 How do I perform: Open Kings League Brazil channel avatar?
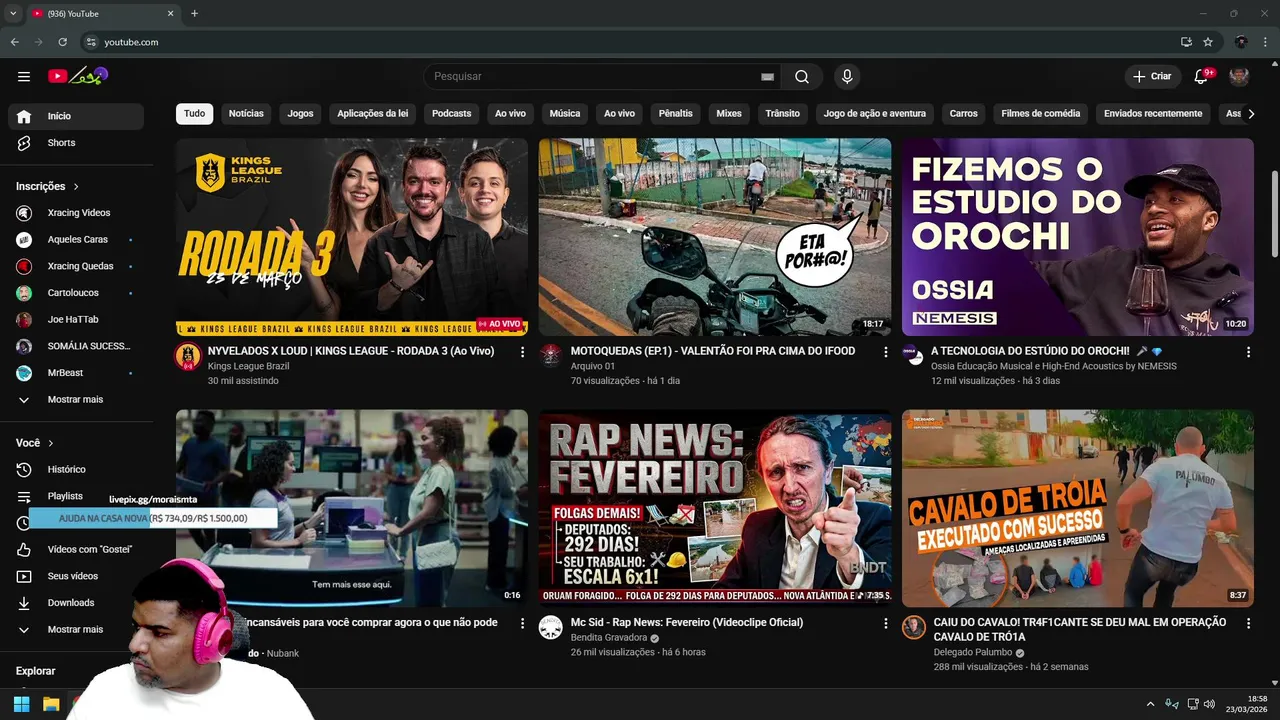(188, 356)
